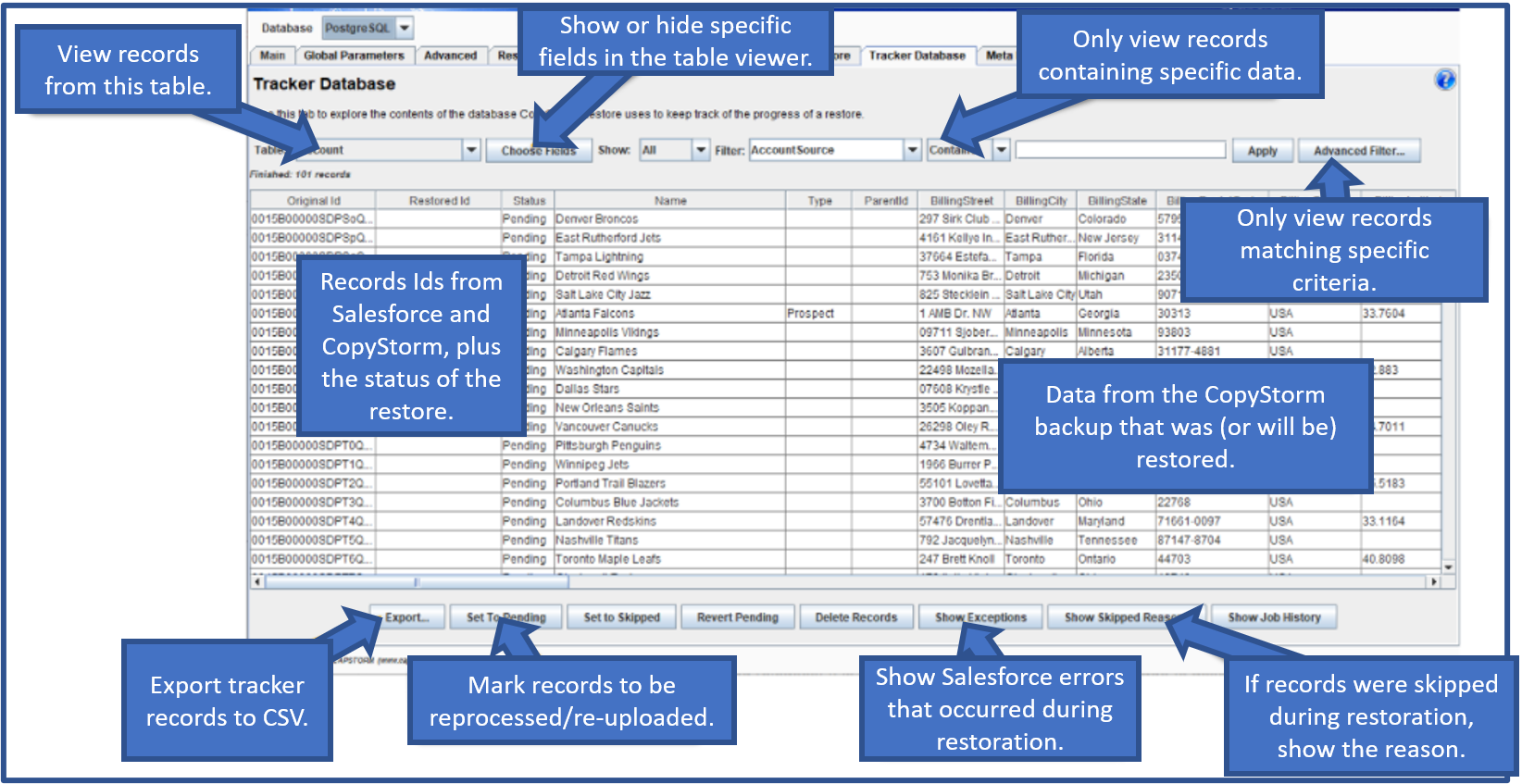Select the Denver Broncos row name
Screen dimensions: 1522x784
(670, 219)
